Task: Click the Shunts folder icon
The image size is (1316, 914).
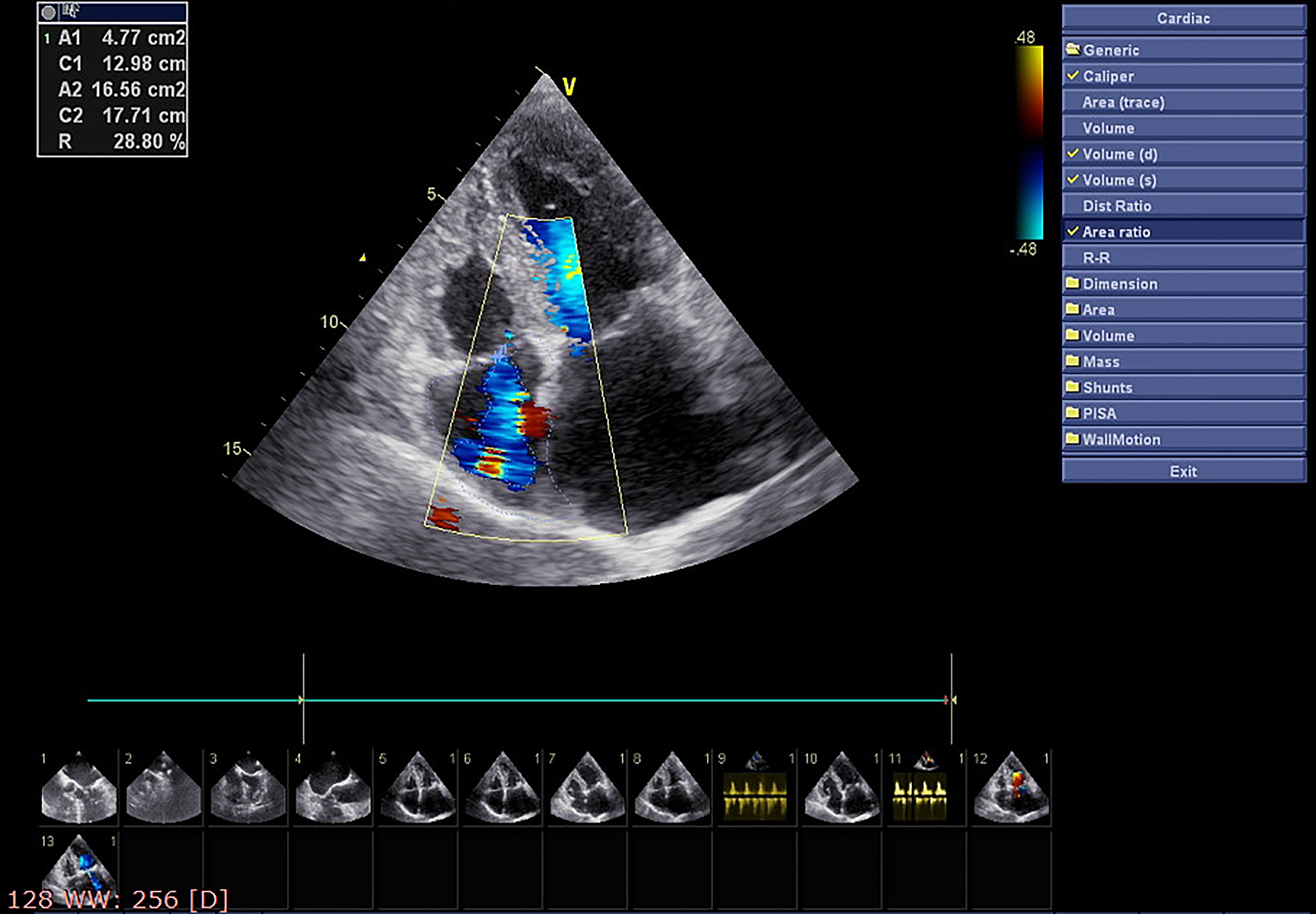Action: [x=1072, y=387]
